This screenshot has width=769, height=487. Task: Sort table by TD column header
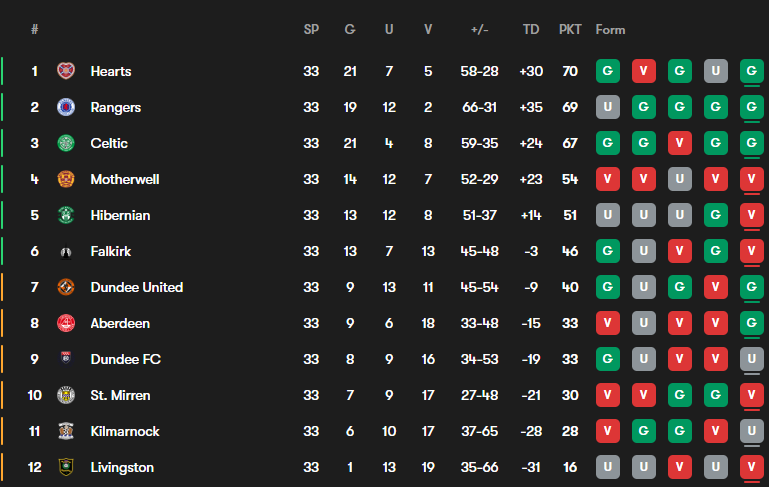531,29
